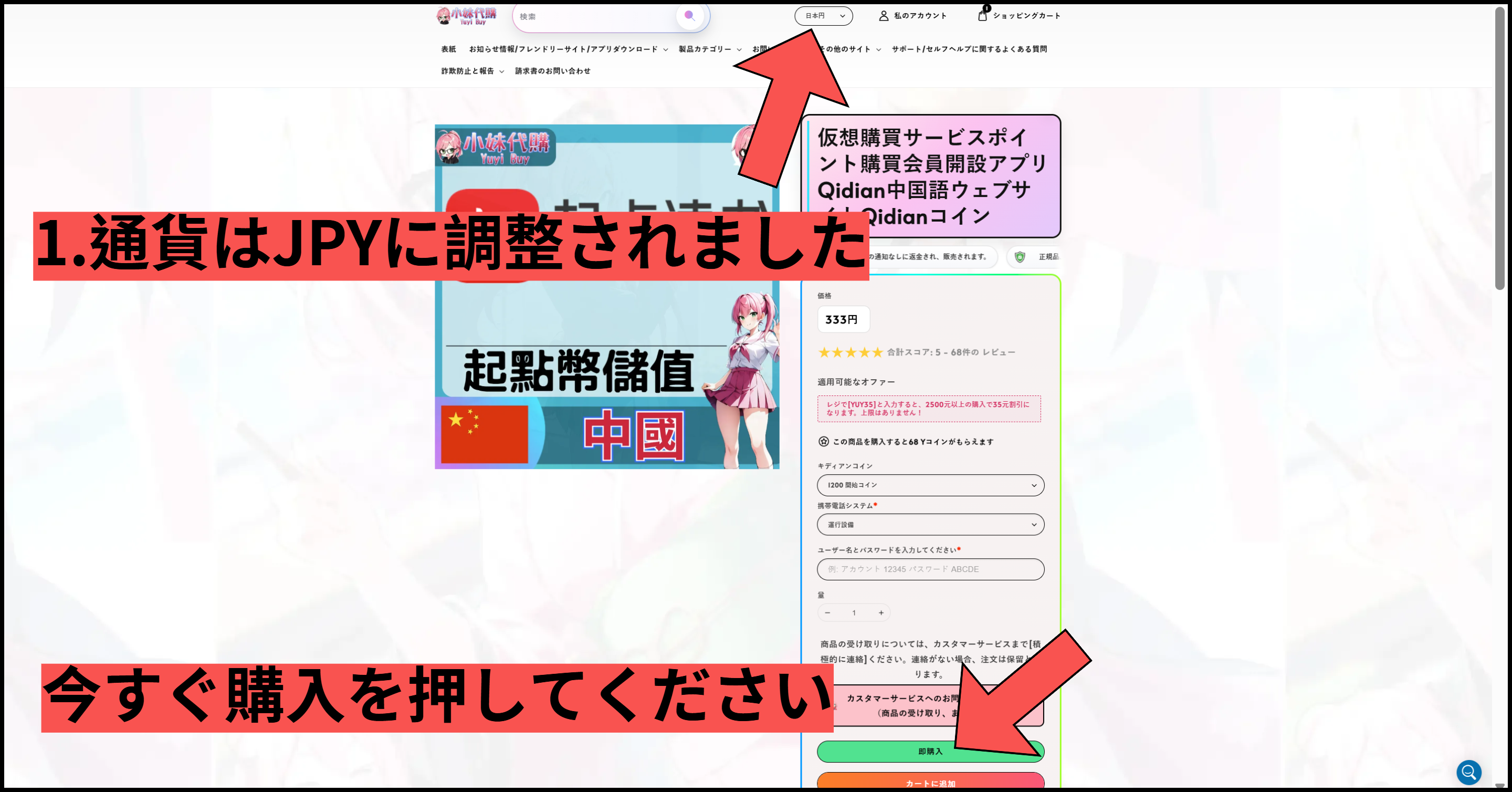Click the Y coin reward icon
Screen dimensions: 1512x792
(824, 442)
